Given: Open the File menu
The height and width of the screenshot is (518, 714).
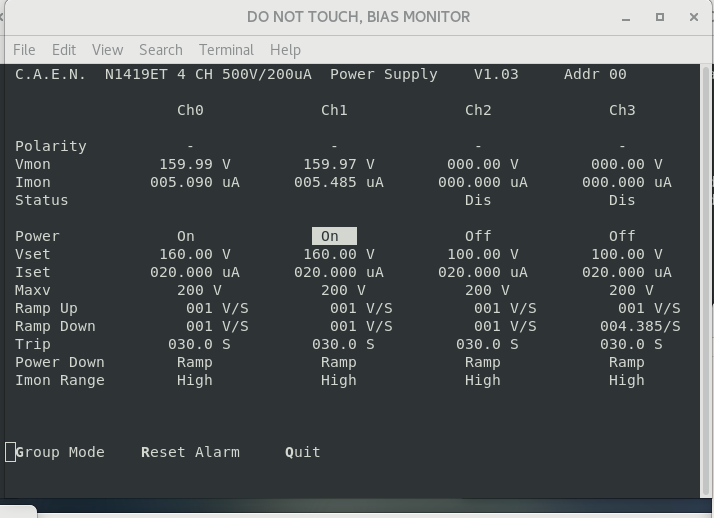Looking at the screenshot, I should [x=24, y=50].
